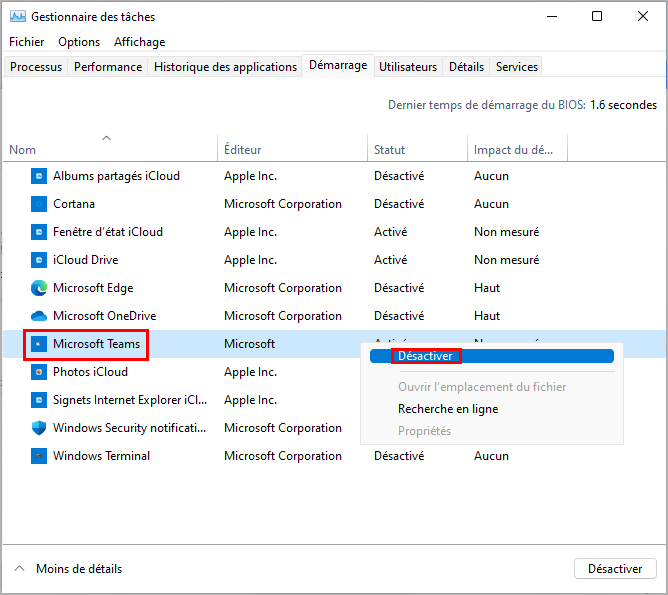Click Activé status of Fenêtre d'état iCloud
This screenshot has height=595, width=668.
click(391, 232)
